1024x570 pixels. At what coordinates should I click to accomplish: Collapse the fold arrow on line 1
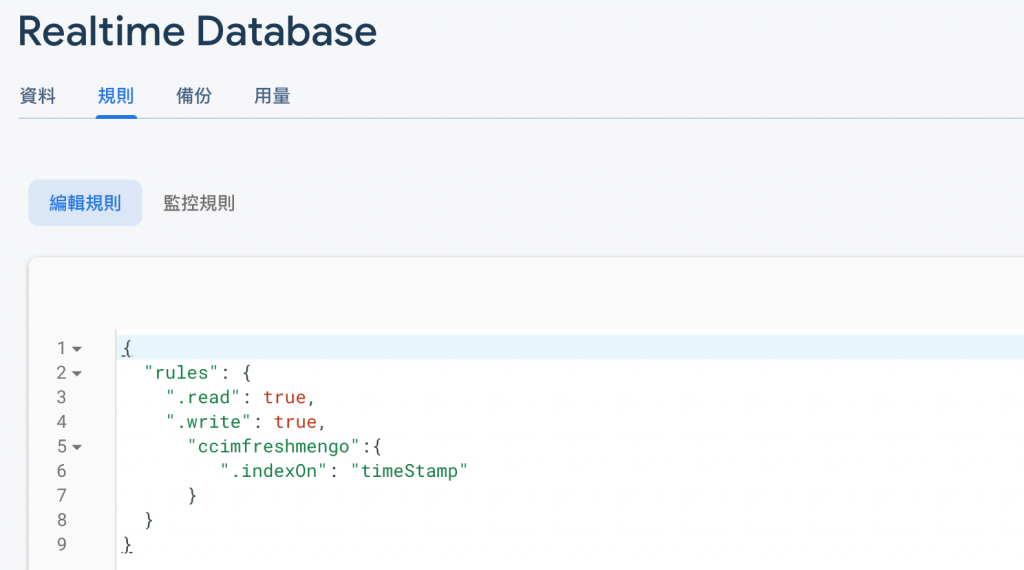(78, 349)
